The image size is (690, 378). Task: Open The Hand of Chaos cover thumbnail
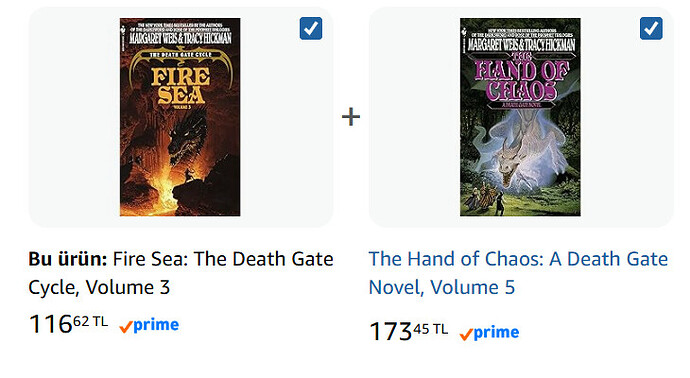(520, 117)
